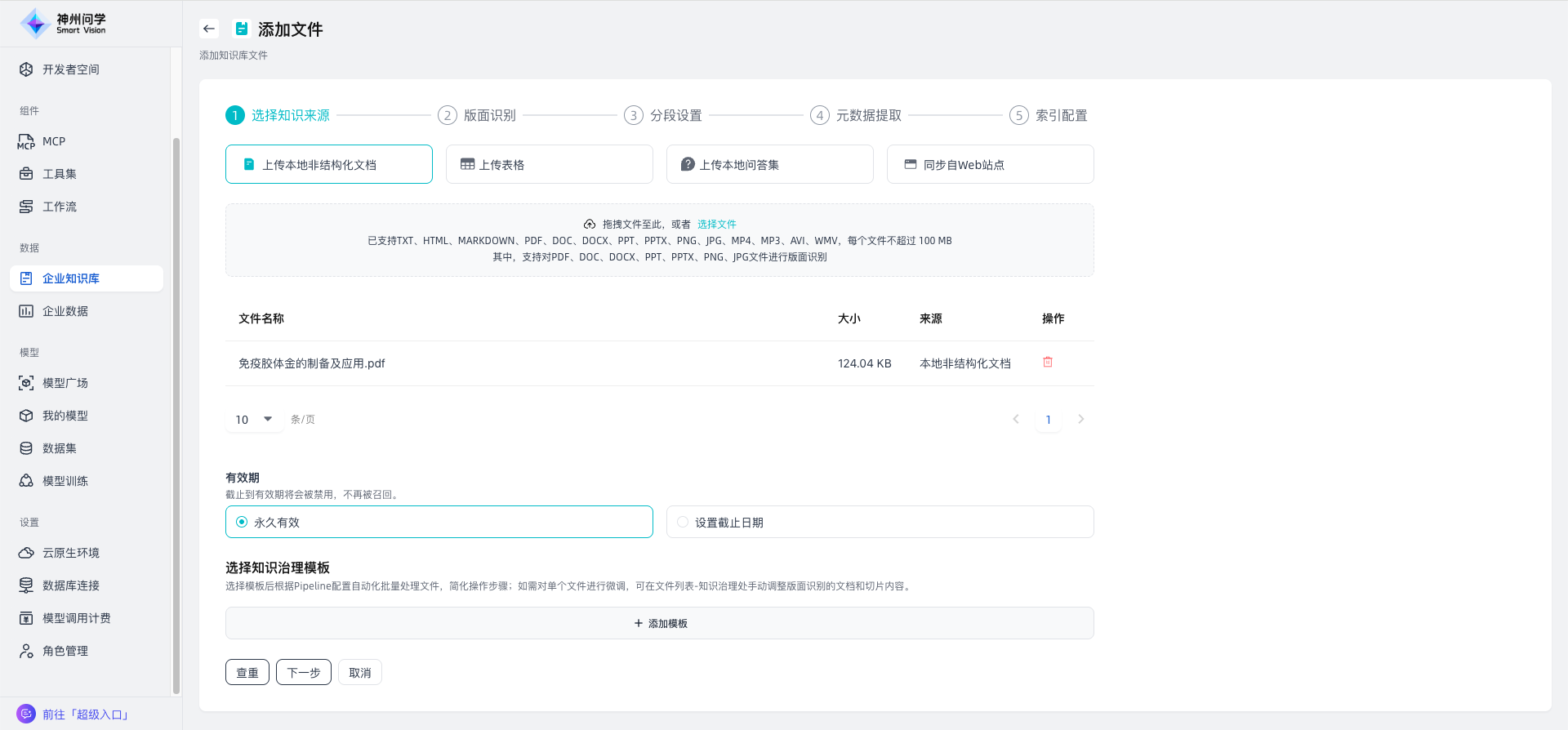Go to next page of file list

(x=1080, y=419)
